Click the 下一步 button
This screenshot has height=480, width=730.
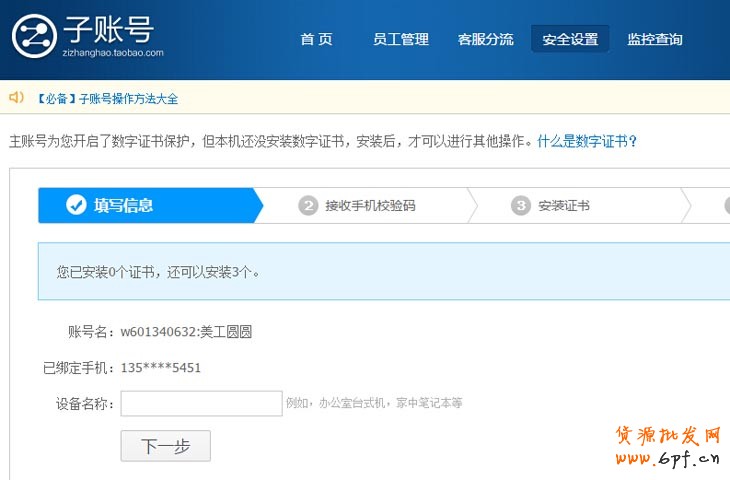(x=166, y=446)
